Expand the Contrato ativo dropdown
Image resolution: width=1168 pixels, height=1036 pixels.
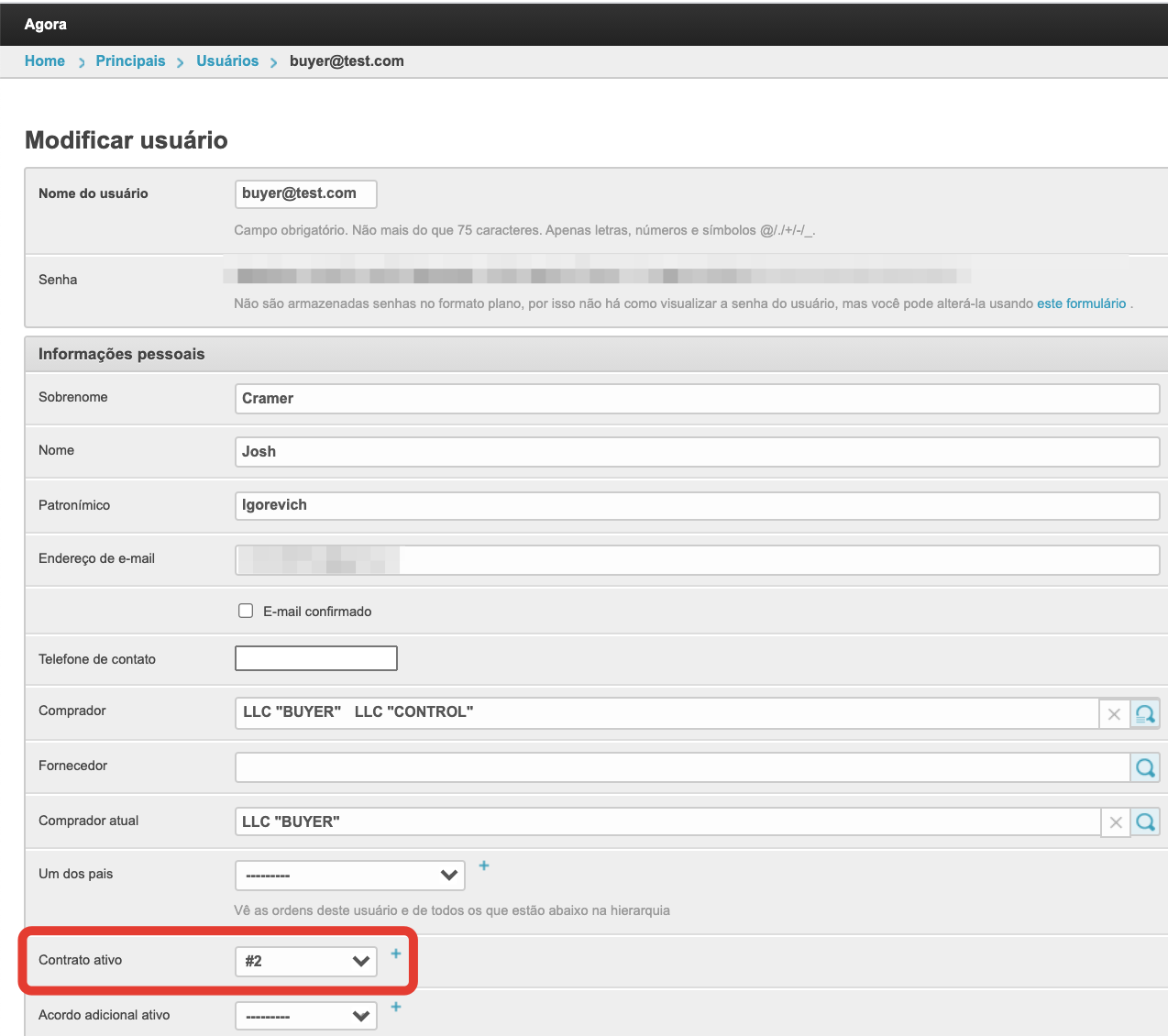[306, 961]
